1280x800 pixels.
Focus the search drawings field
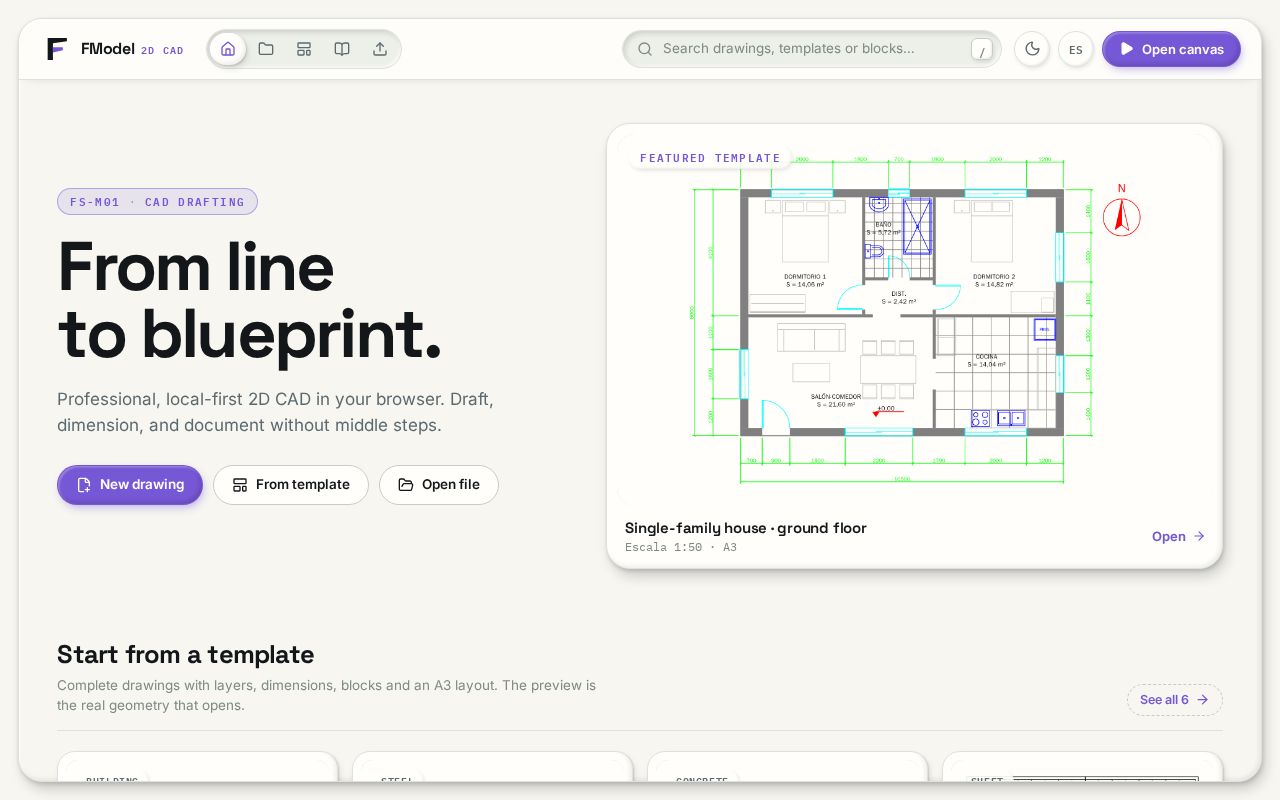pos(811,49)
